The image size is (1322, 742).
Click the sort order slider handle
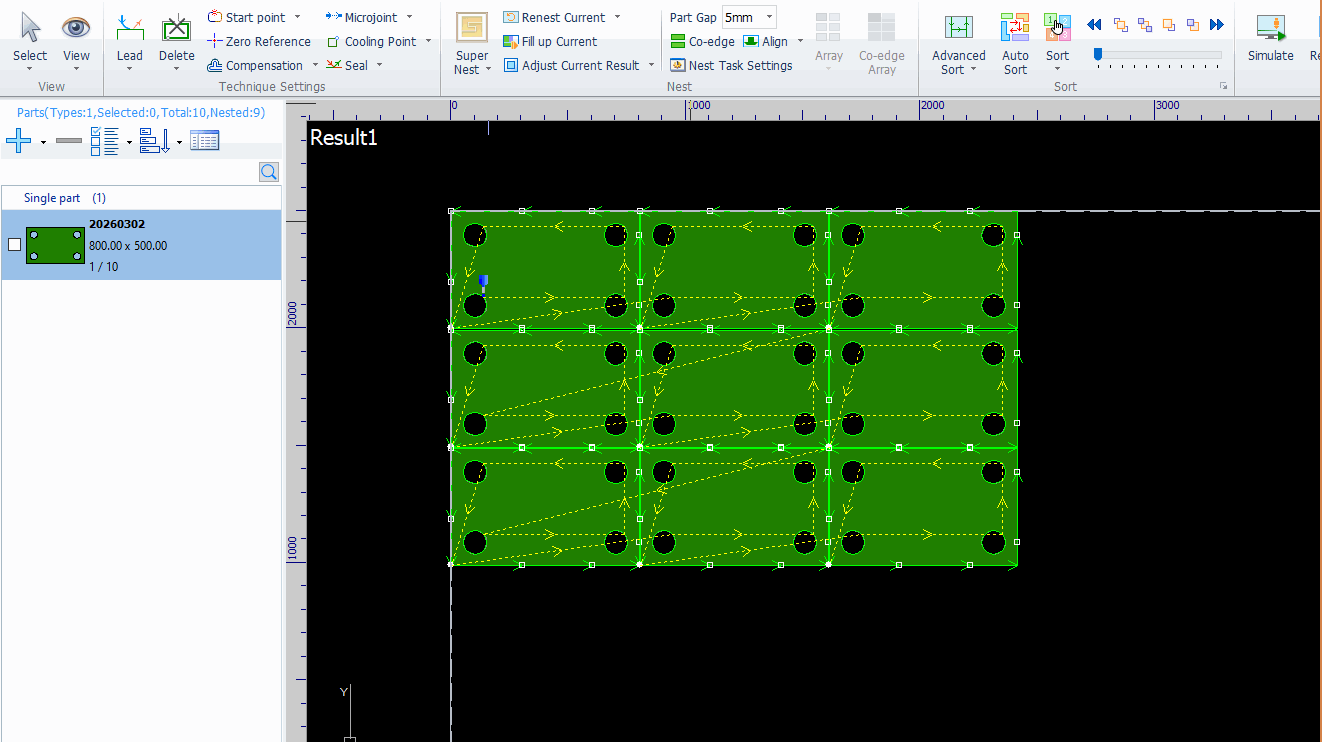(1098, 54)
